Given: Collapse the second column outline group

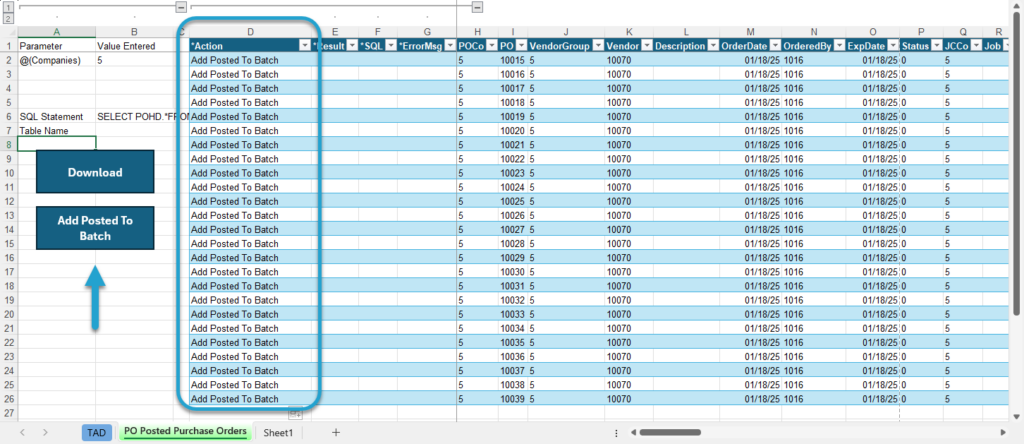Looking at the screenshot, I should tap(477, 7).
